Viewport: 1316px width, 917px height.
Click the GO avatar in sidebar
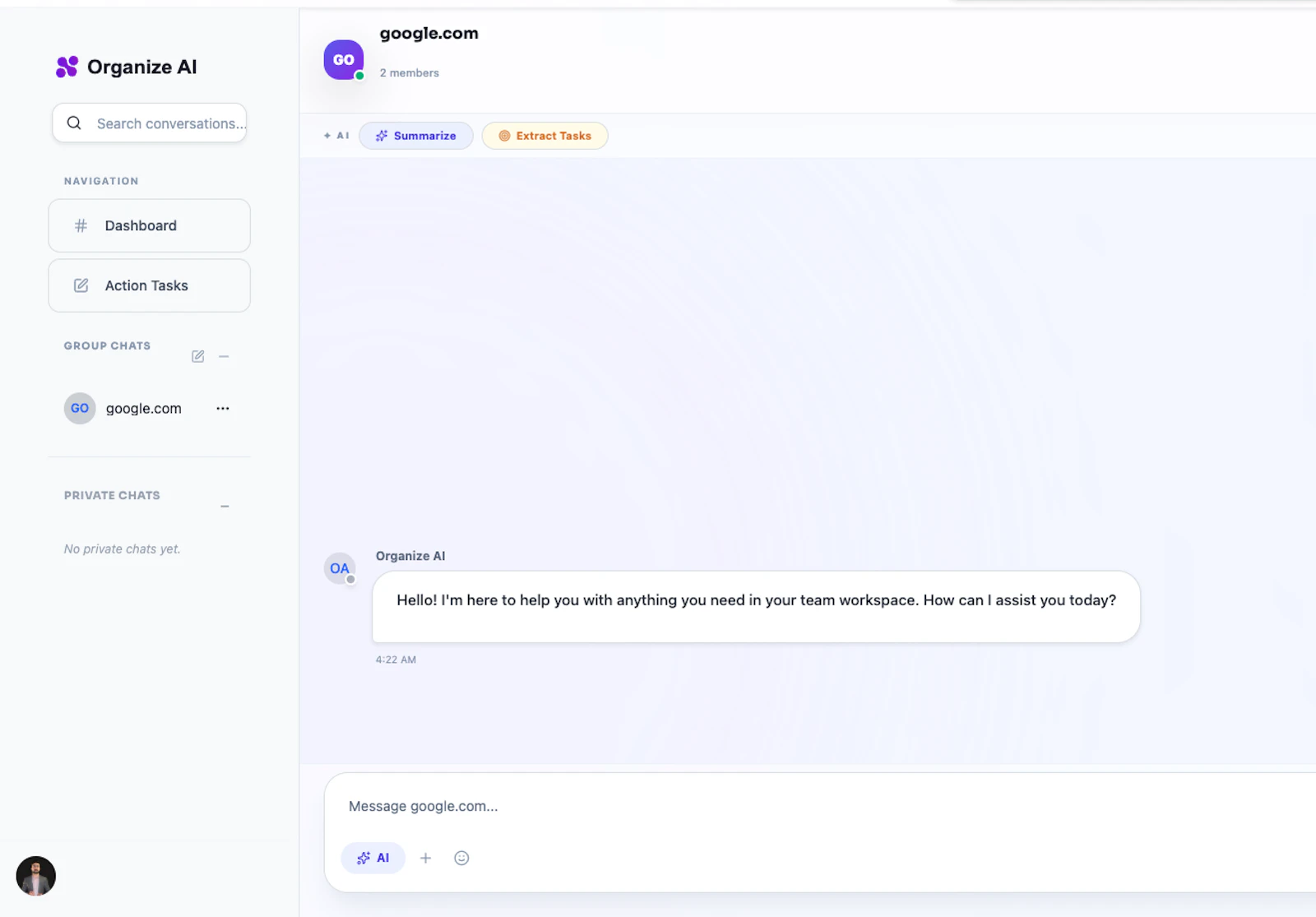pos(80,408)
